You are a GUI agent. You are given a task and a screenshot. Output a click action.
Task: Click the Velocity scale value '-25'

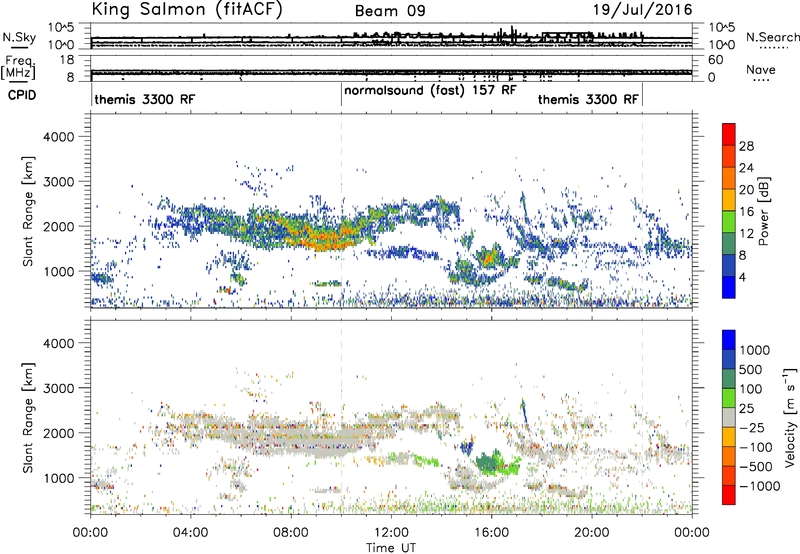pyautogui.click(x=752, y=427)
